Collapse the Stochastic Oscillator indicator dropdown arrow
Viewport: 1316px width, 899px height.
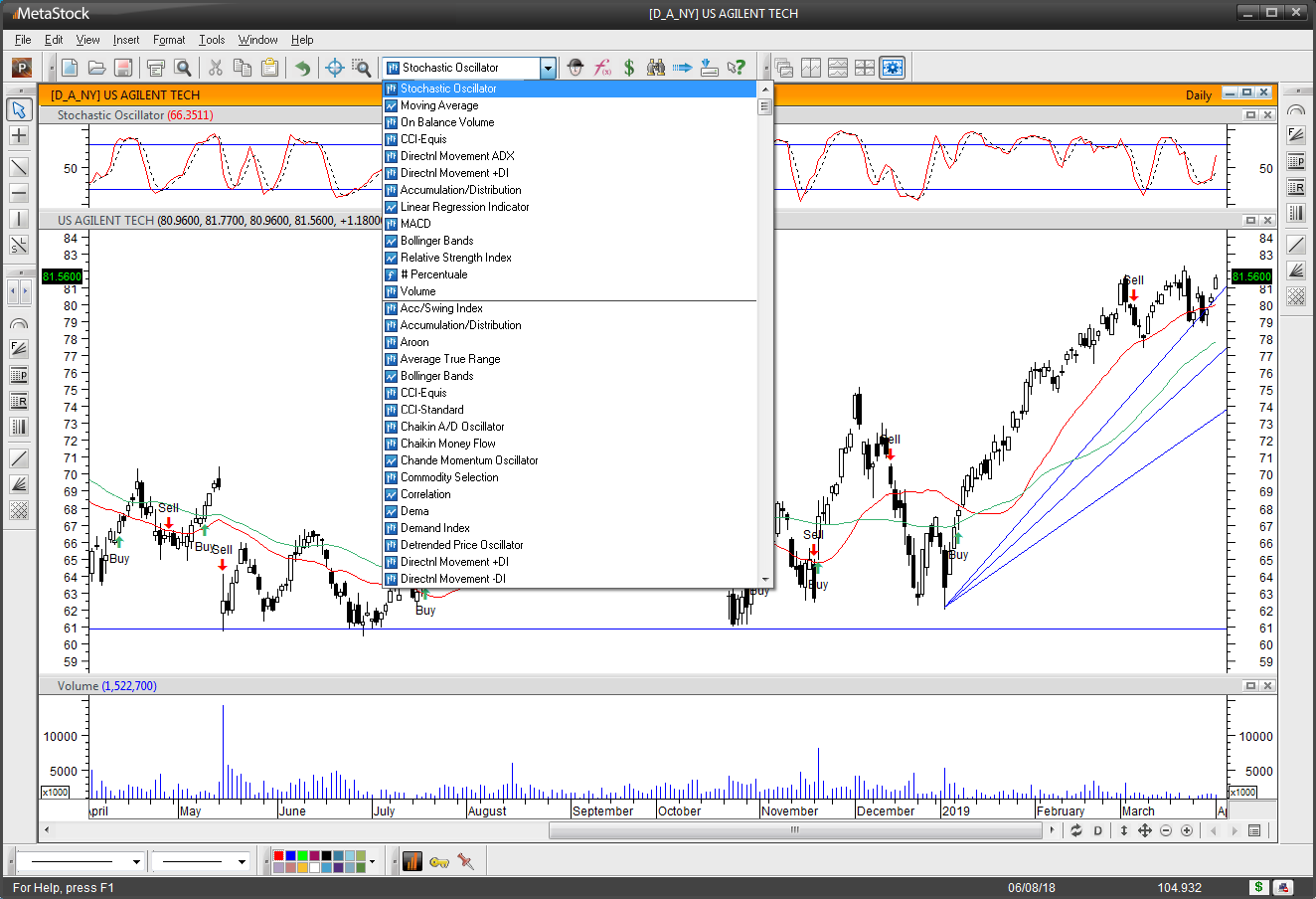(x=548, y=68)
